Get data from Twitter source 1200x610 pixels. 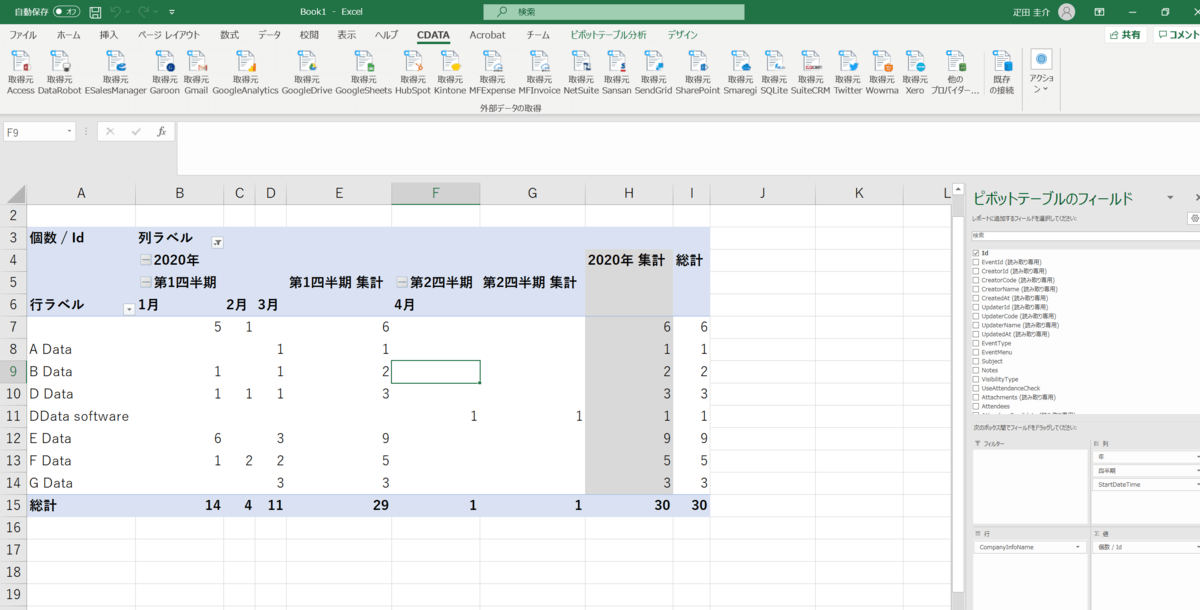pos(848,73)
